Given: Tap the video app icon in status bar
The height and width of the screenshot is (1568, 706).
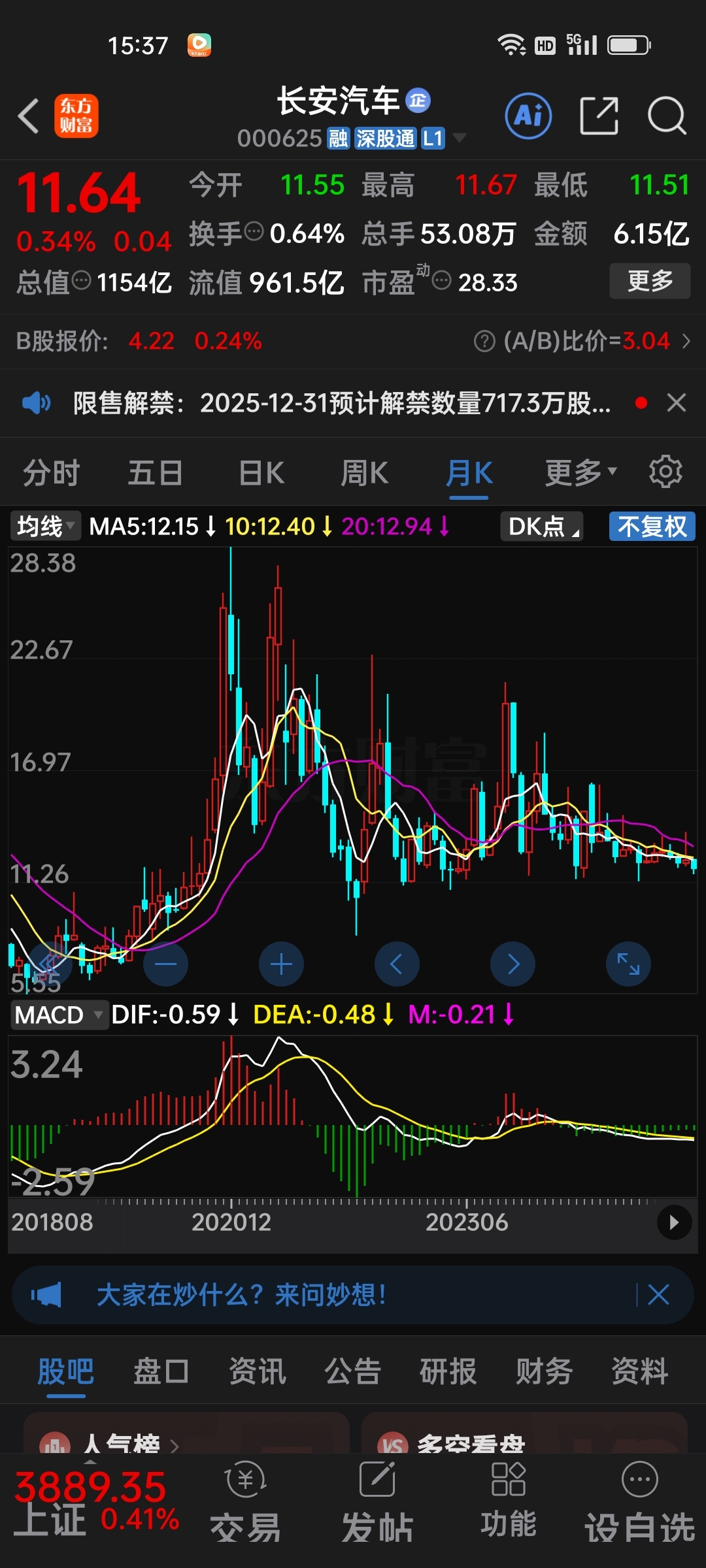Looking at the screenshot, I should click(199, 45).
